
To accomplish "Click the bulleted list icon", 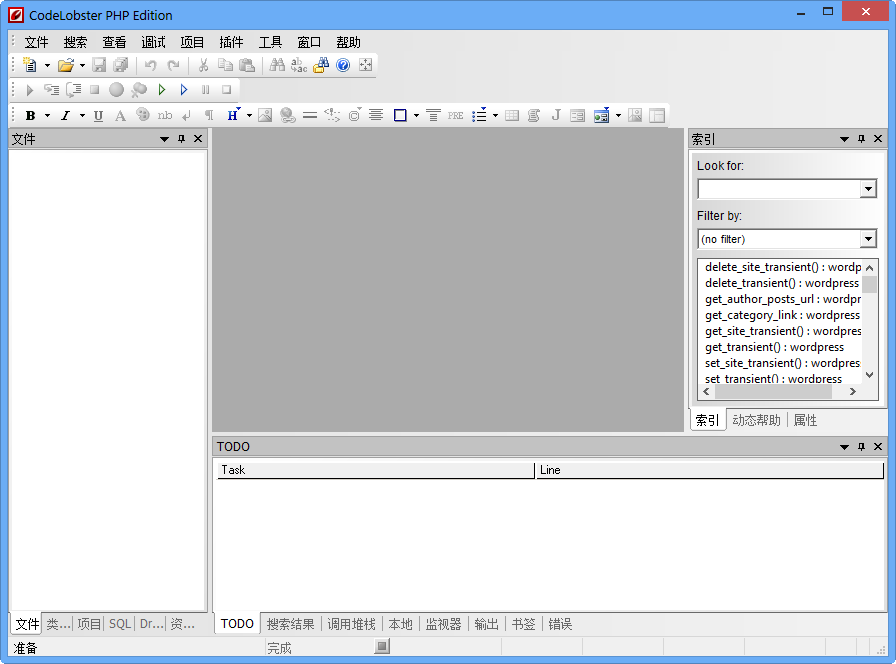I will (479, 115).
